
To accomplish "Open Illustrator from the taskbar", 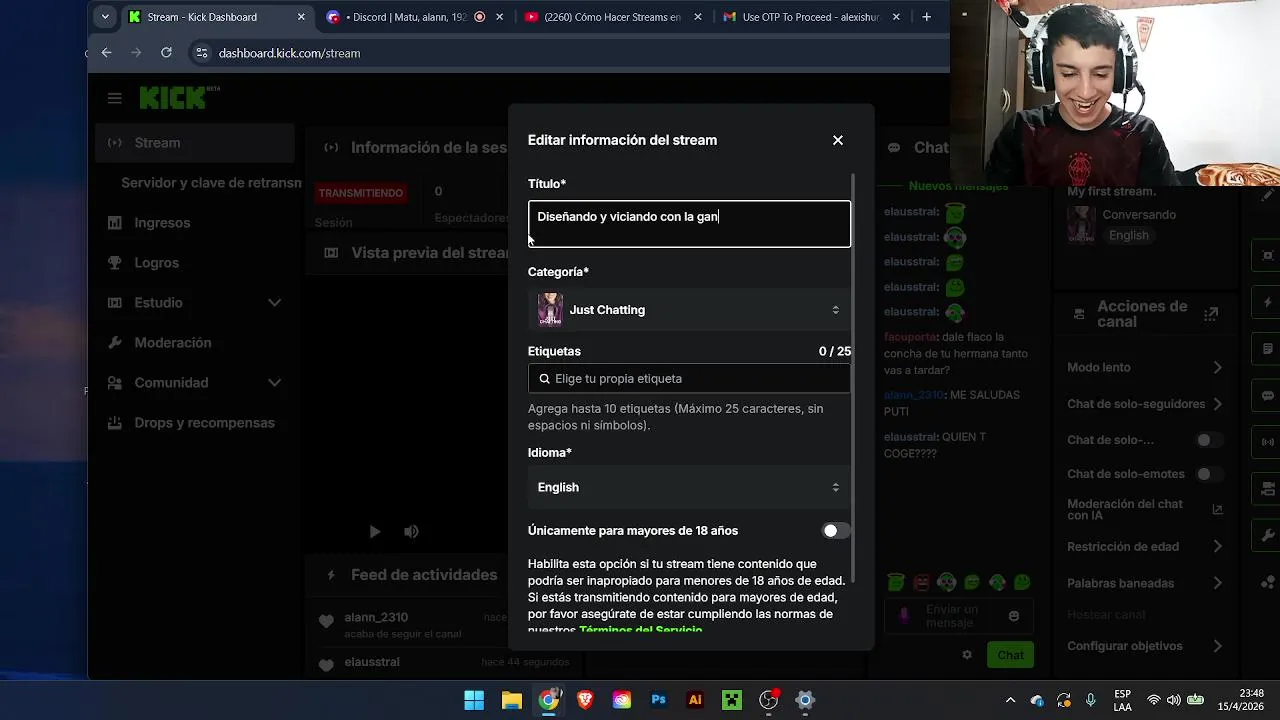I will (x=695, y=700).
